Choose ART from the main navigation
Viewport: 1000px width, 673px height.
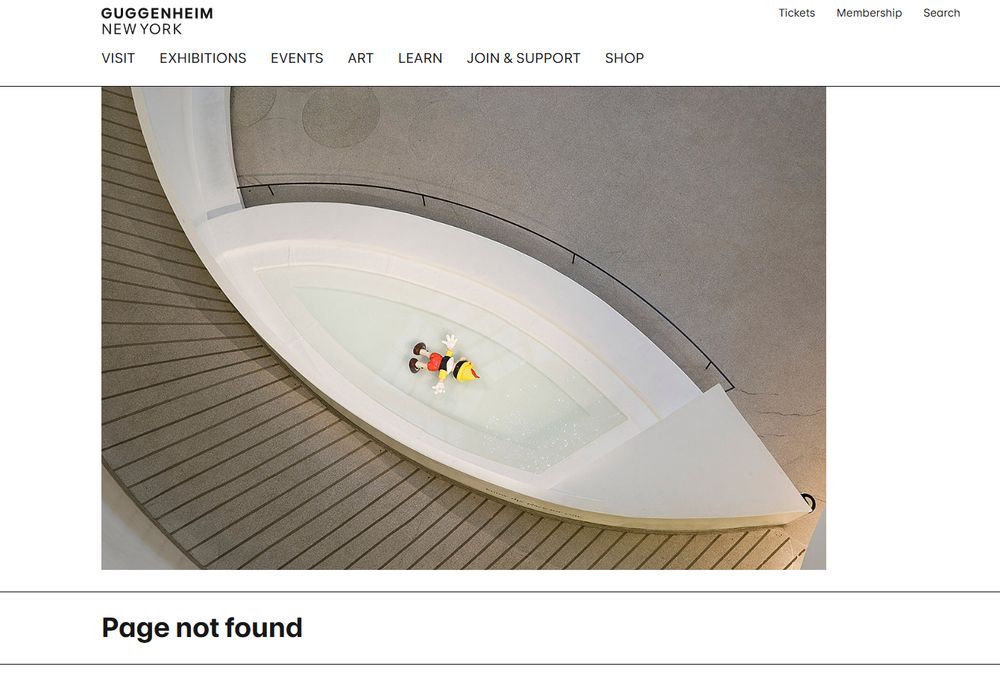point(360,58)
